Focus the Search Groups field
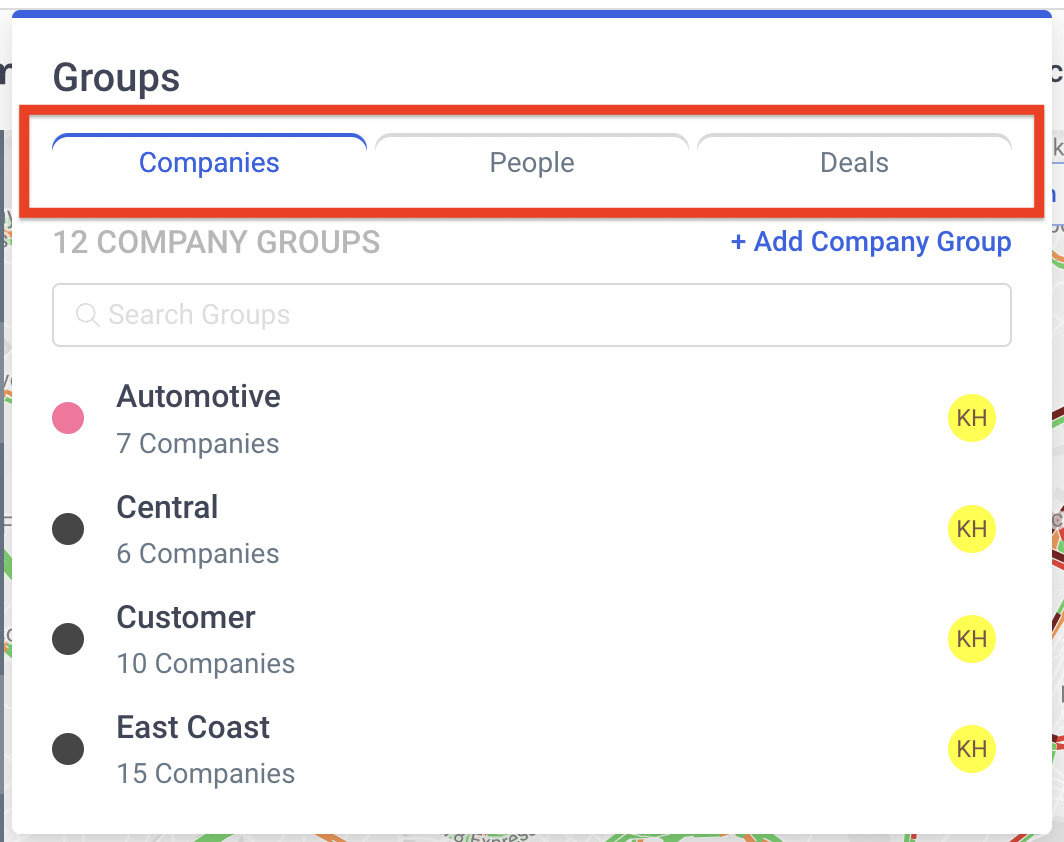The image size is (1064, 842). click(532, 315)
